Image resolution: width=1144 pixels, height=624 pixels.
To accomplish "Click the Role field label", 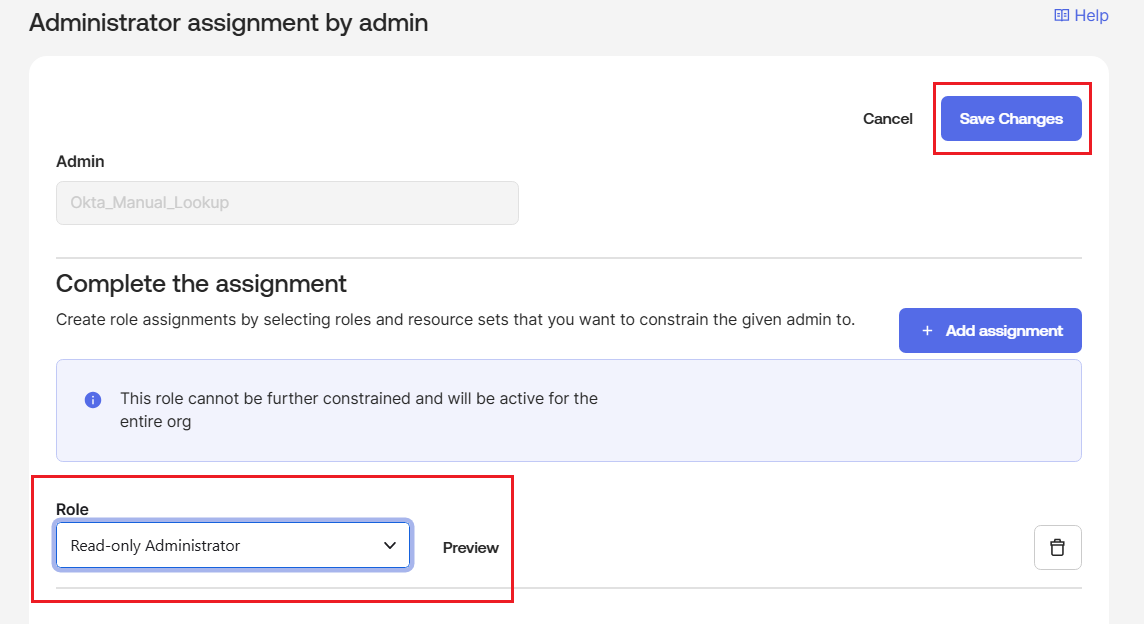I will (x=72, y=509).
